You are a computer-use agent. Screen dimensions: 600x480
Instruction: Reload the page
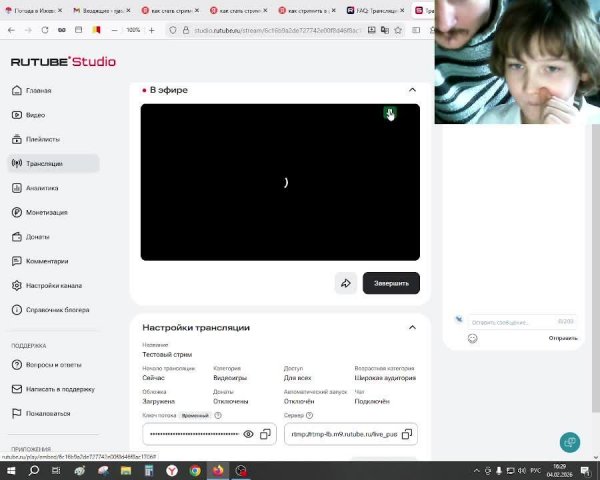coord(45,30)
